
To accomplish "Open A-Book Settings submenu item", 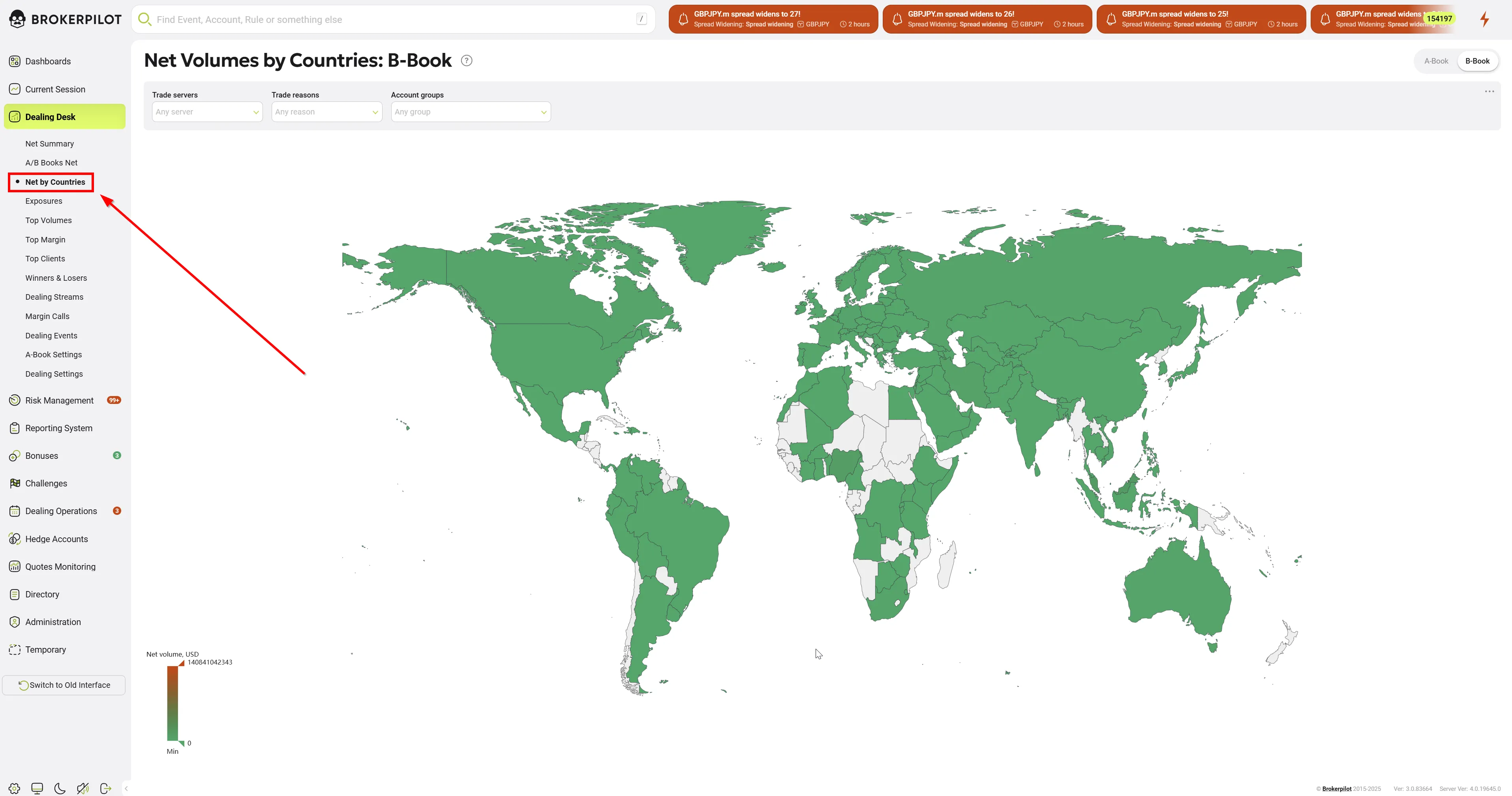I will [53, 355].
